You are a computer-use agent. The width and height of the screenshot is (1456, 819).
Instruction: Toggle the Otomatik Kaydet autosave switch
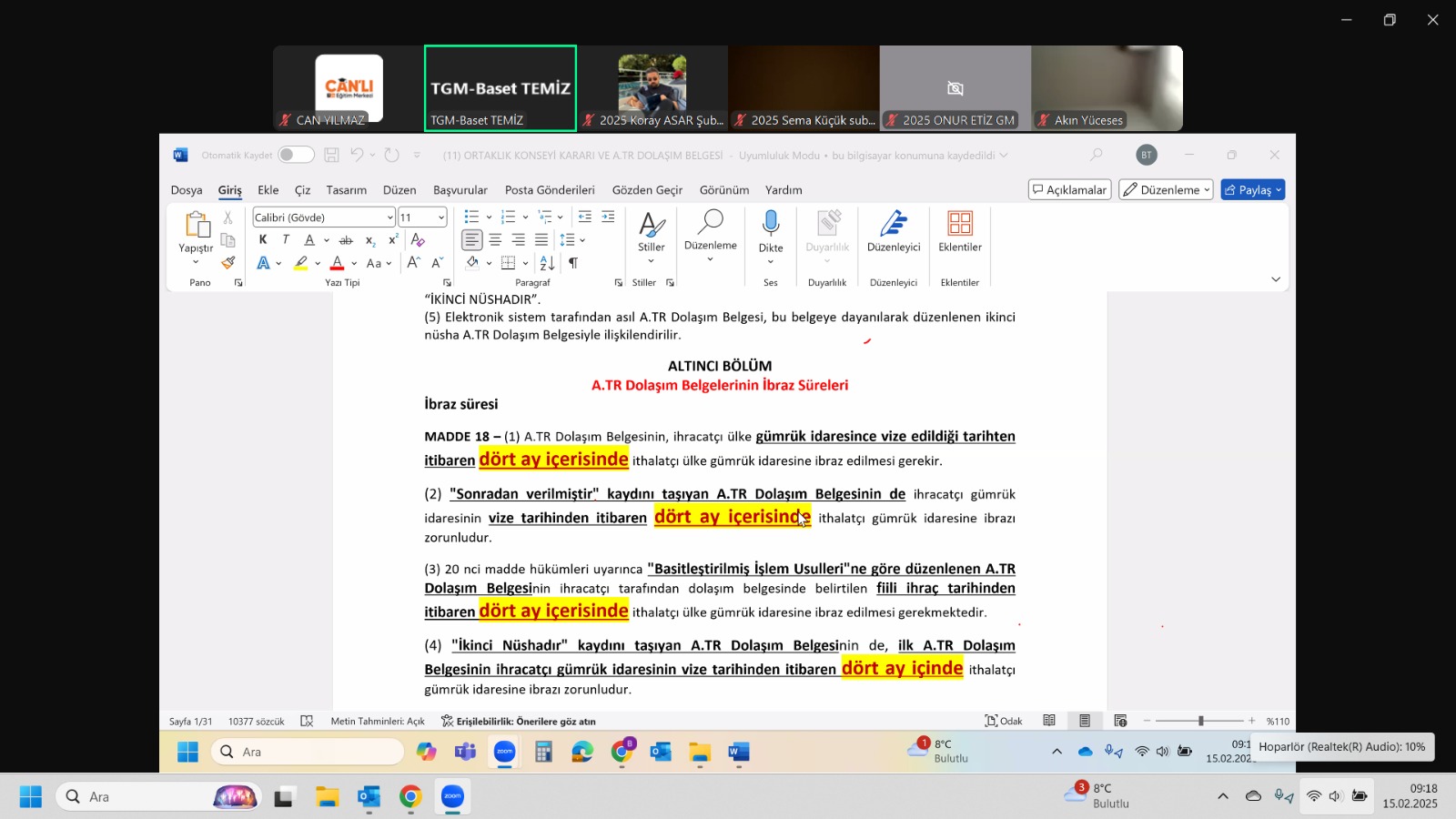[x=296, y=155]
